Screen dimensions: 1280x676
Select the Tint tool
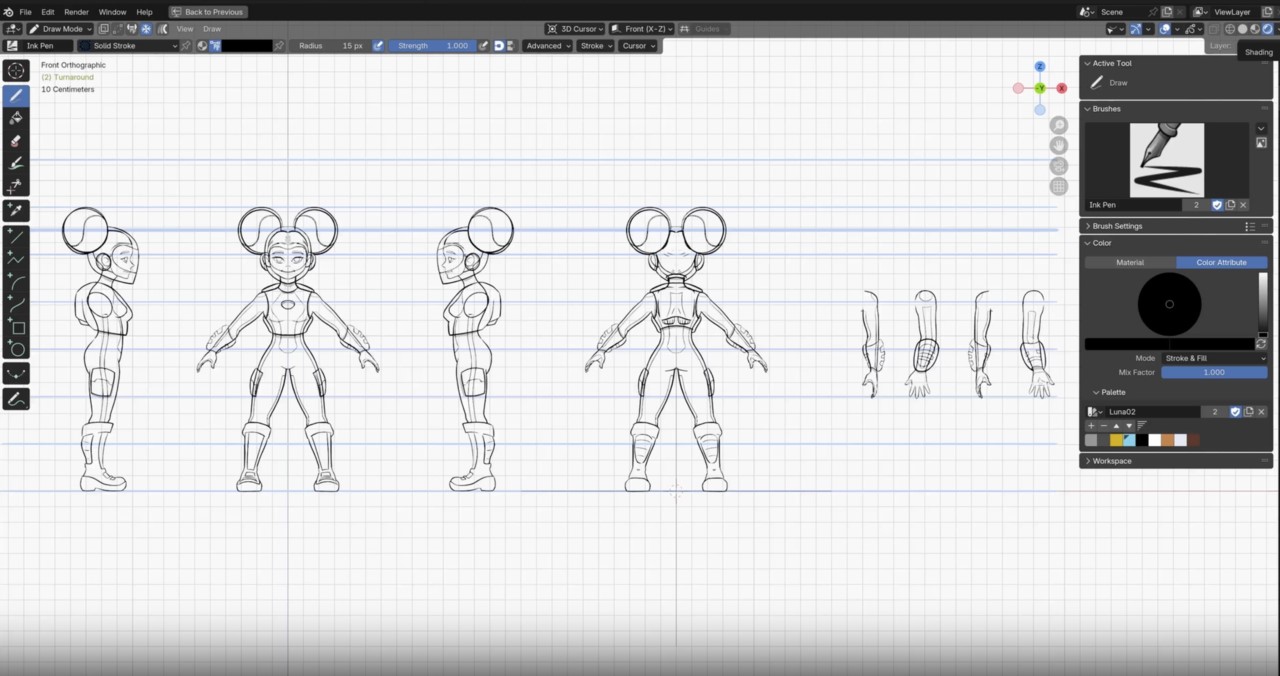(15, 164)
